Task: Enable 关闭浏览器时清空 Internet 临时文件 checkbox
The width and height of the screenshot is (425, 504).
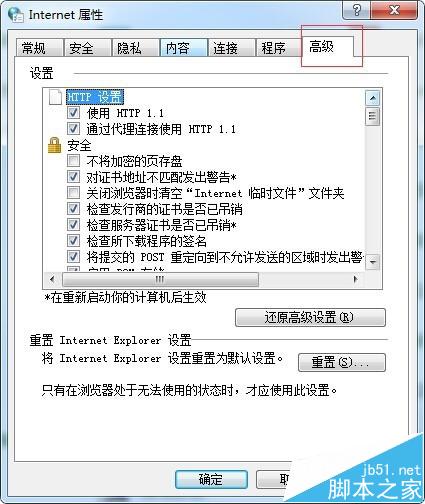Action: click(x=73, y=193)
